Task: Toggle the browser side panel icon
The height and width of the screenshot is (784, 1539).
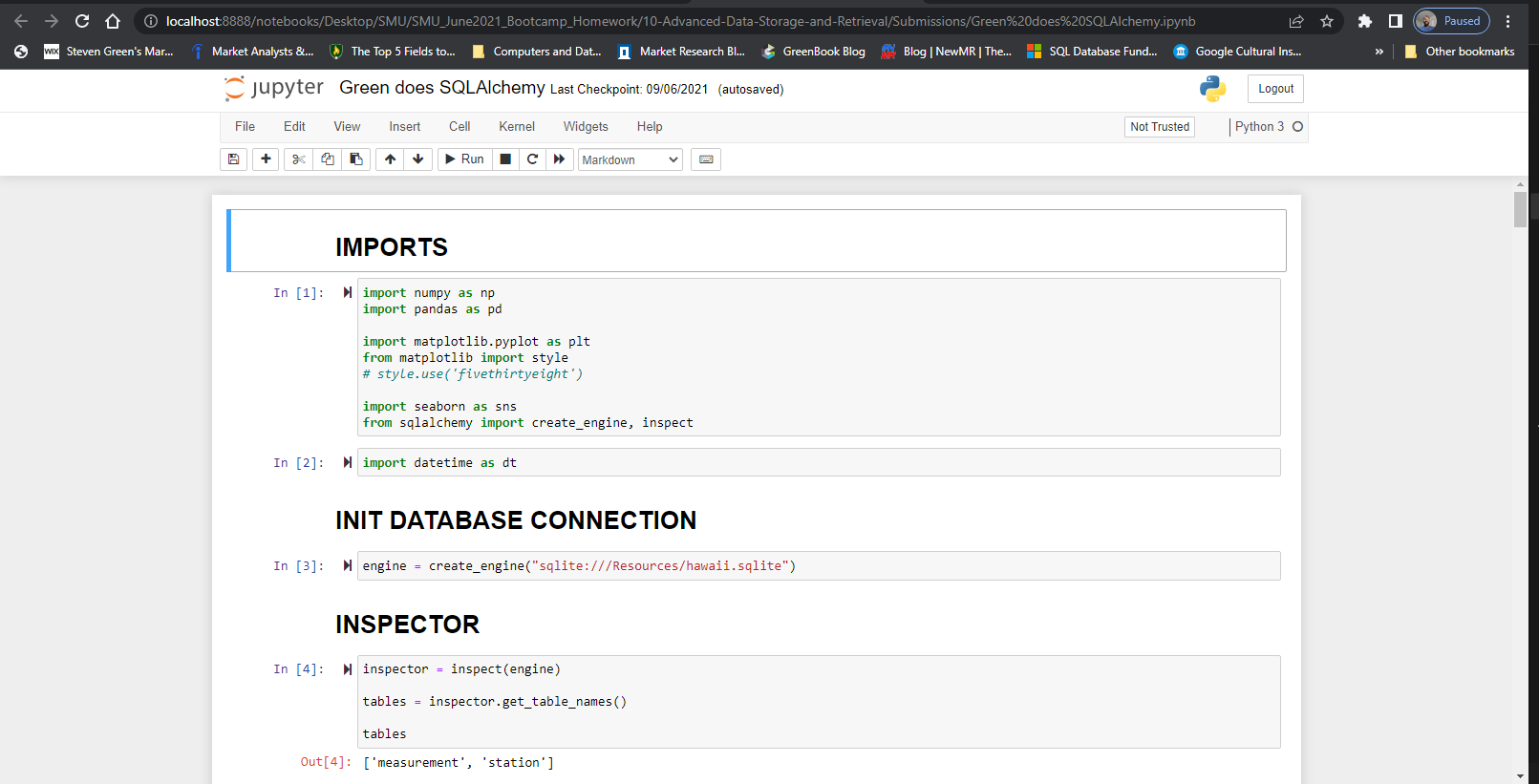Action: [x=1396, y=21]
